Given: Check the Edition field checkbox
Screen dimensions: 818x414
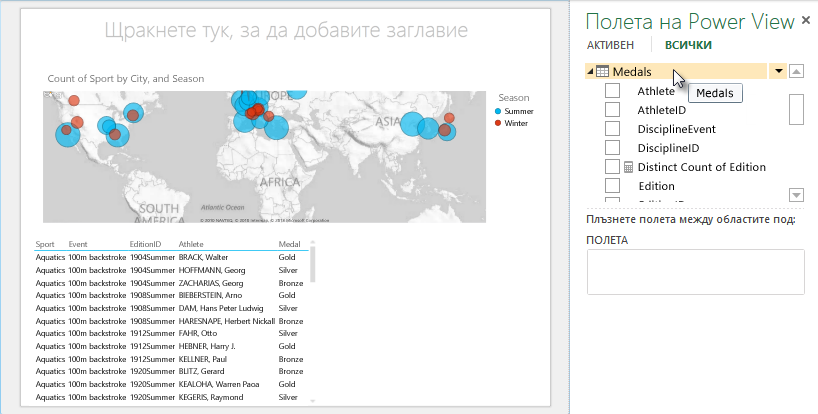Looking at the screenshot, I should click(x=612, y=186).
